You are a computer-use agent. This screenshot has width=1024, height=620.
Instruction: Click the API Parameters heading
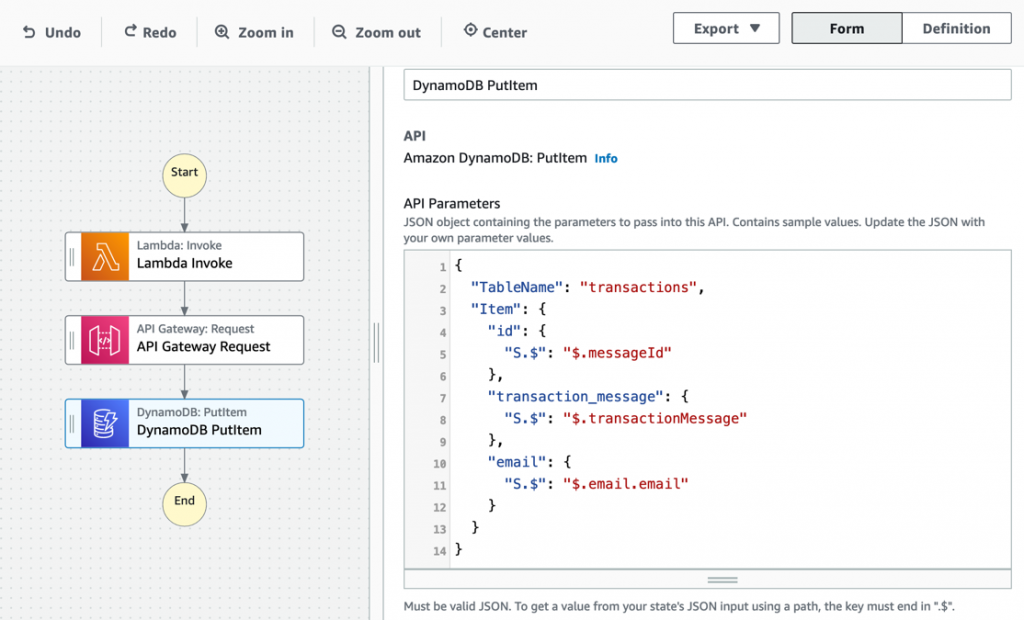[x=452, y=203]
